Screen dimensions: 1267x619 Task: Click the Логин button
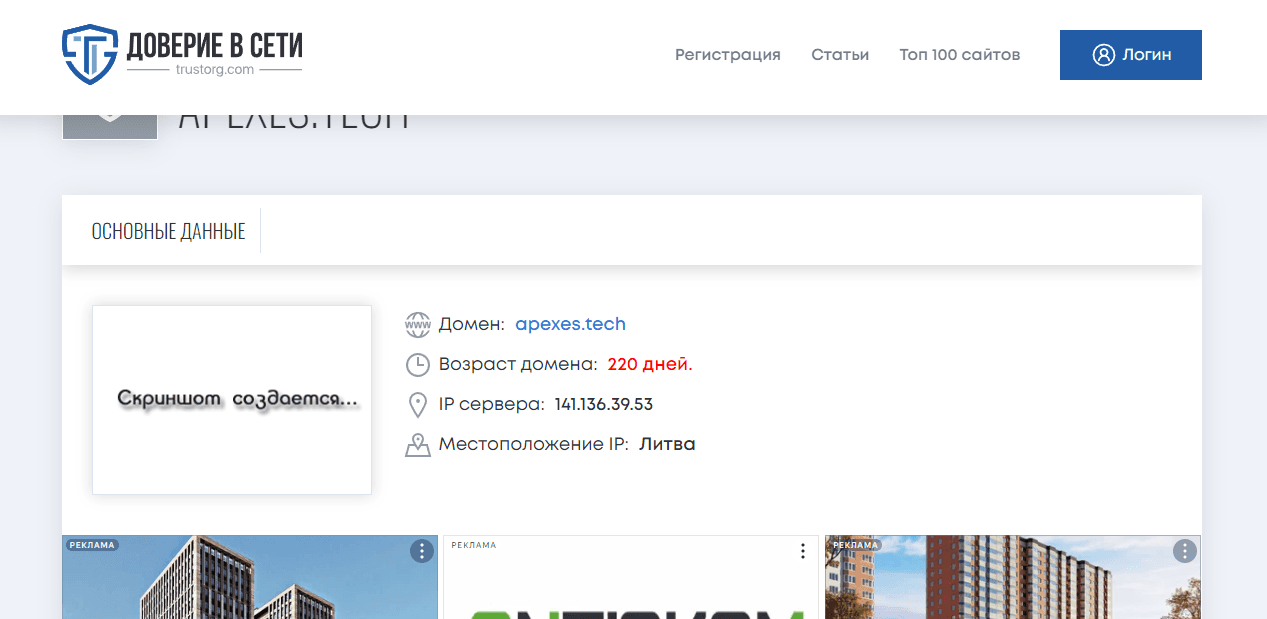tap(1131, 55)
